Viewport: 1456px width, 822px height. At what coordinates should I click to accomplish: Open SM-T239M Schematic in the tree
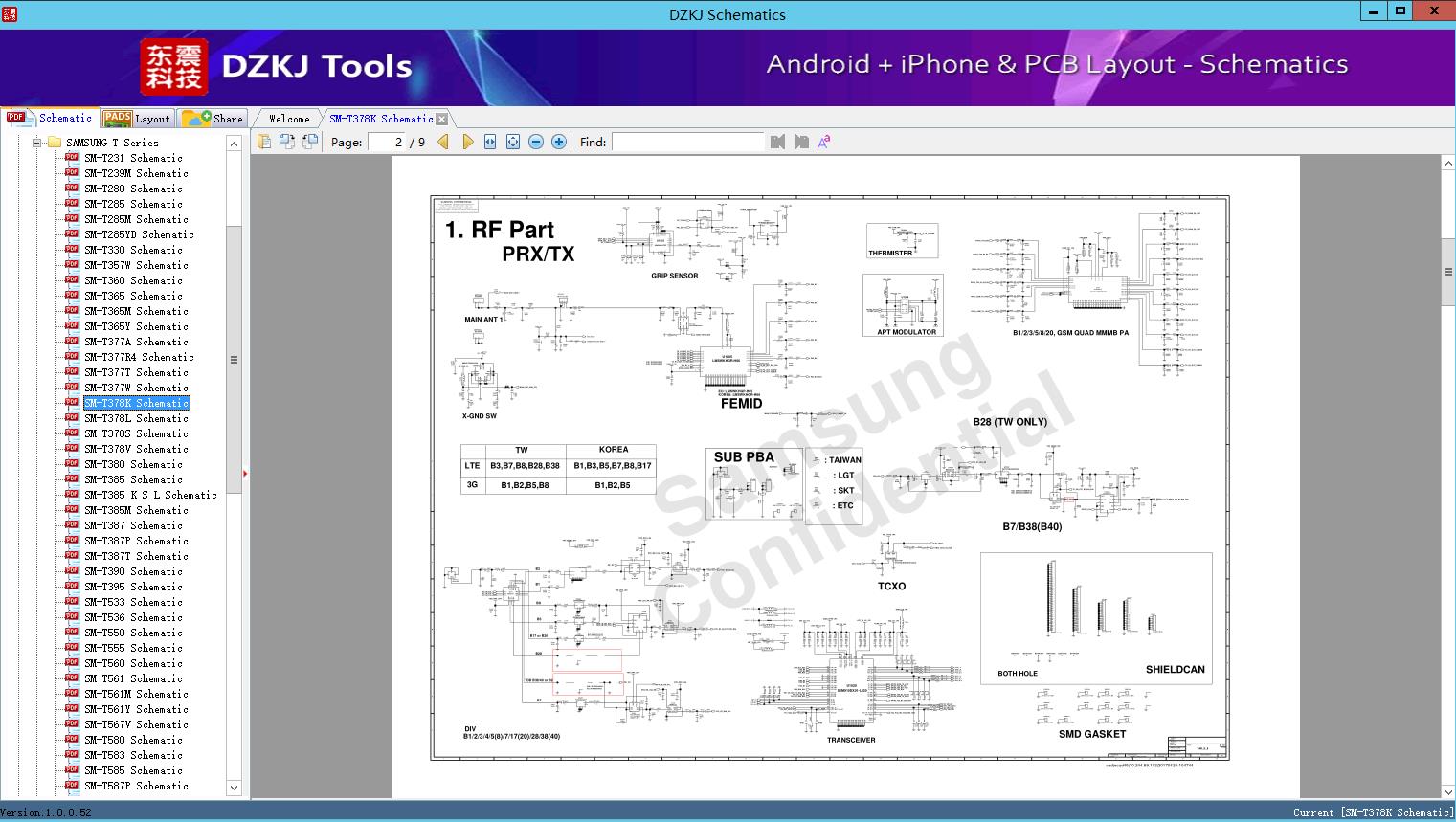136,173
